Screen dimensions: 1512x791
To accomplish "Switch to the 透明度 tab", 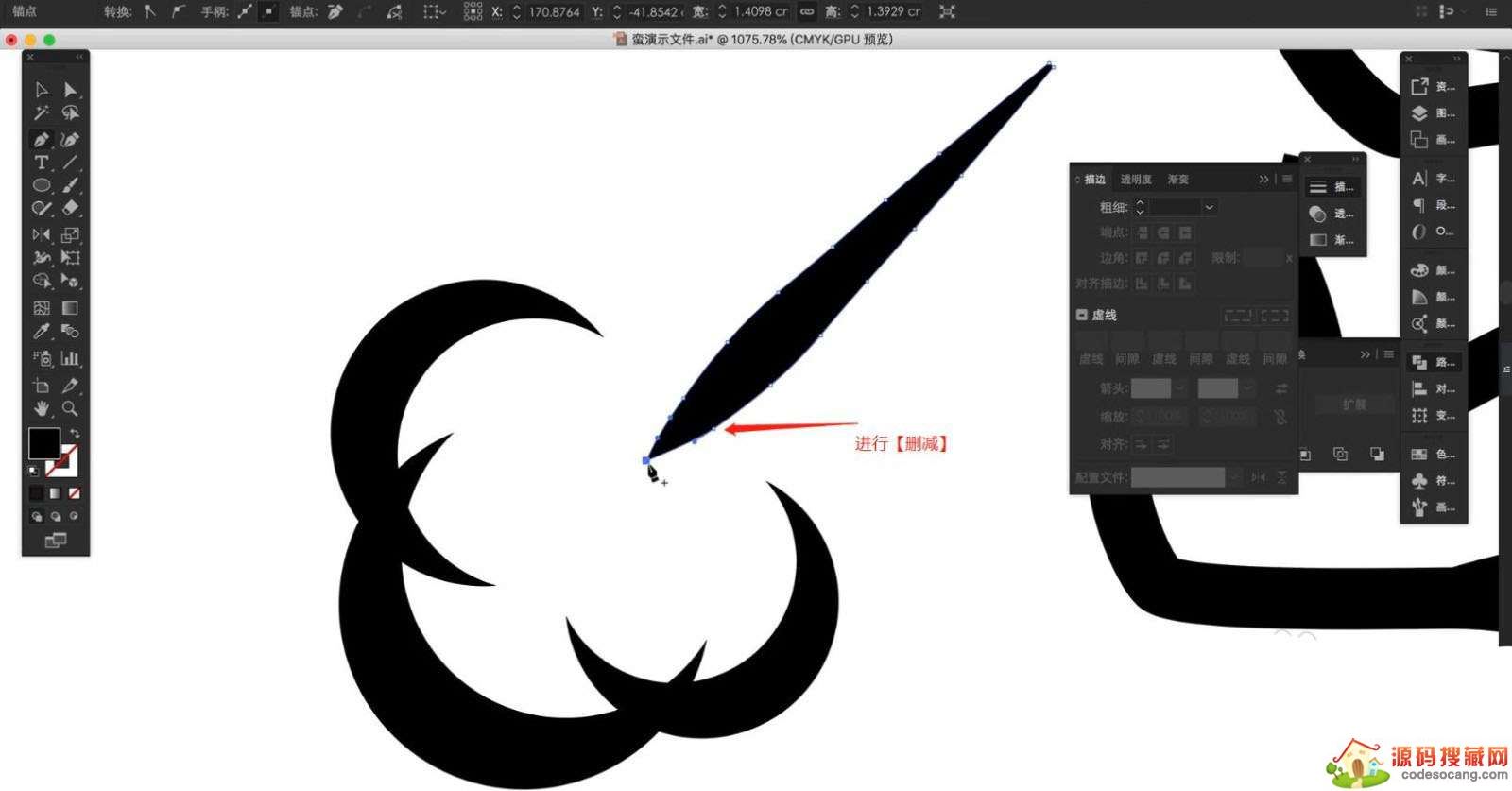I will click(1135, 180).
